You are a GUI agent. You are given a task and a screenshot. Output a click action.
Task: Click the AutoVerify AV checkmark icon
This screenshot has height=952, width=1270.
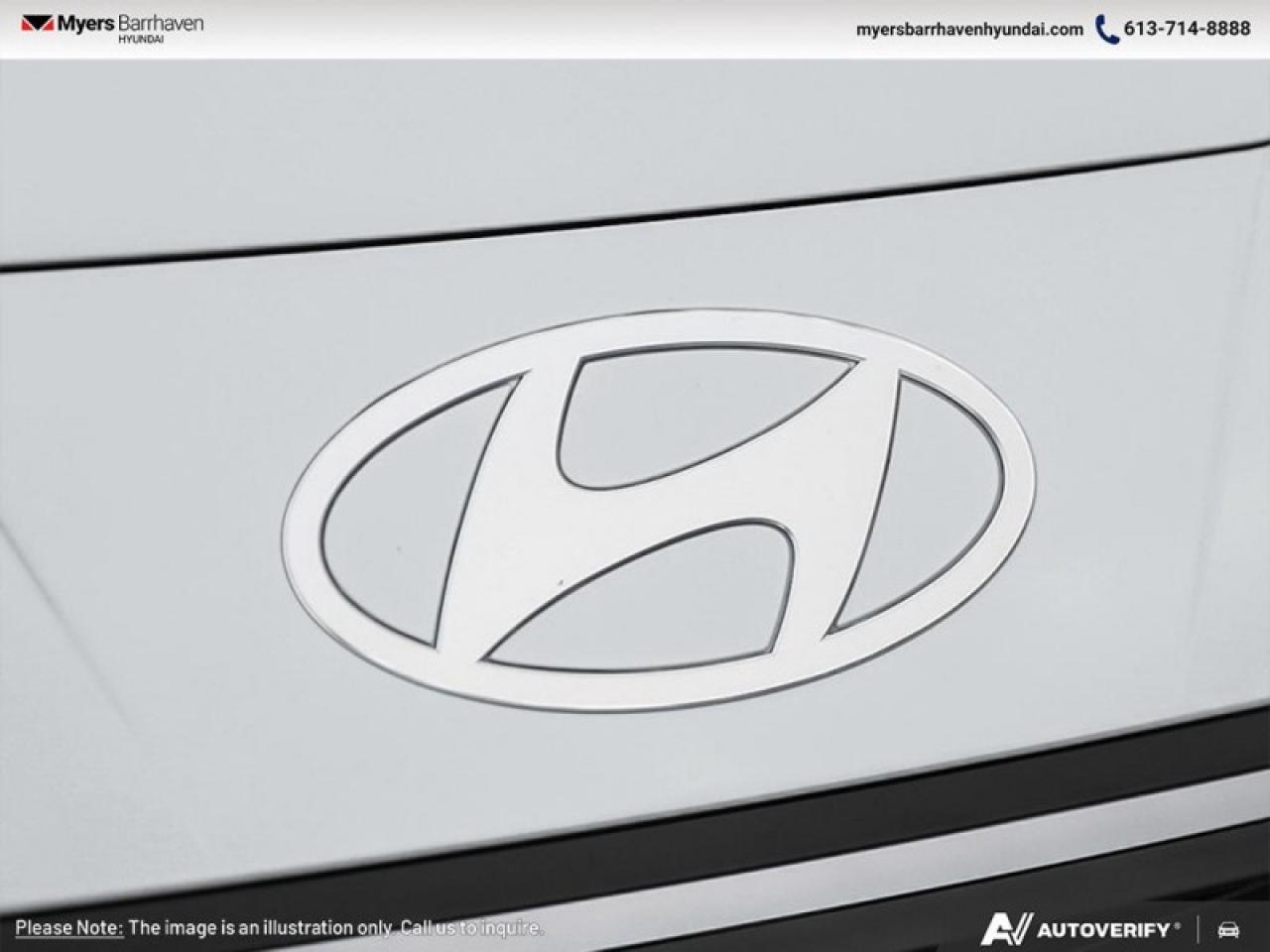coord(1005,928)
